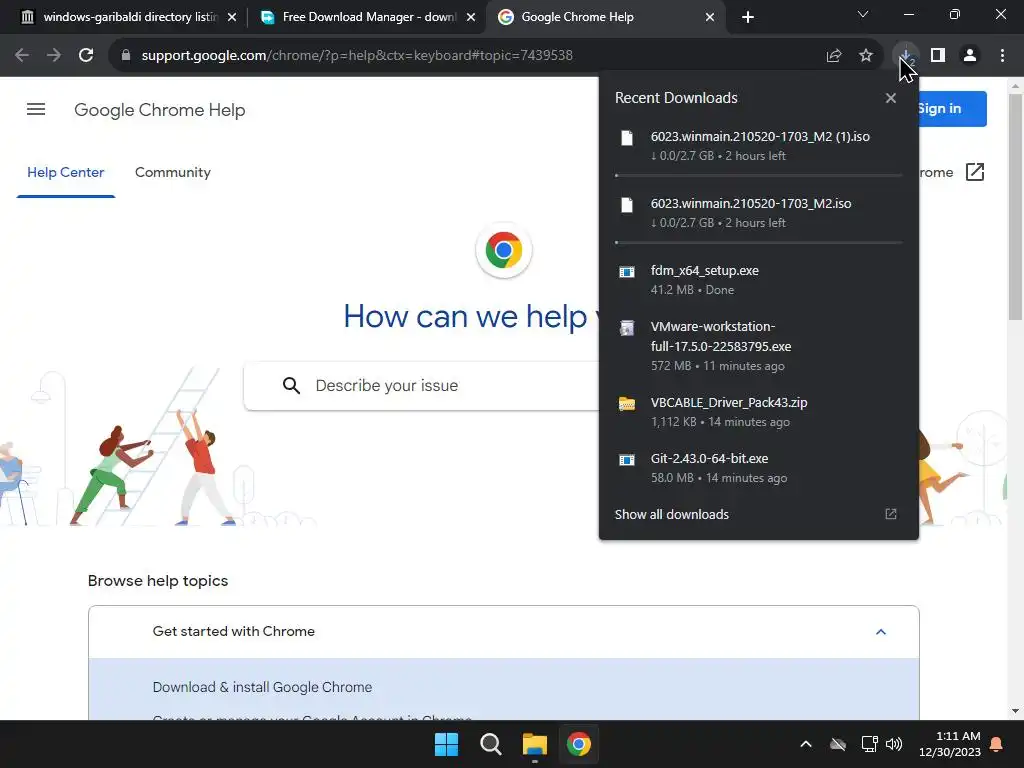
Task: Click Chrome icon in the taskbar
Action: [x=579, y=744]
